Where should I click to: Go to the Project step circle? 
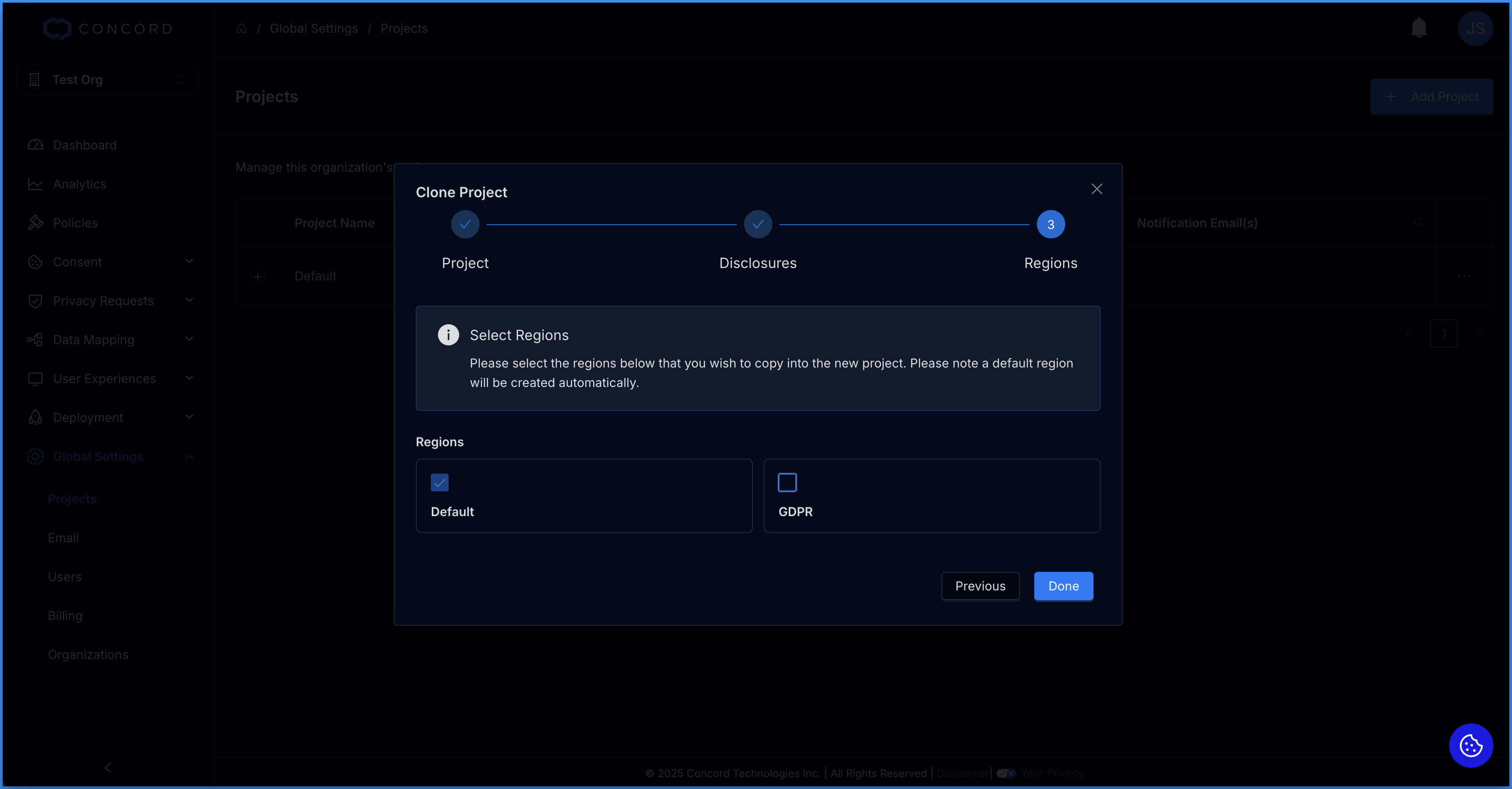(x=465, y=224)
